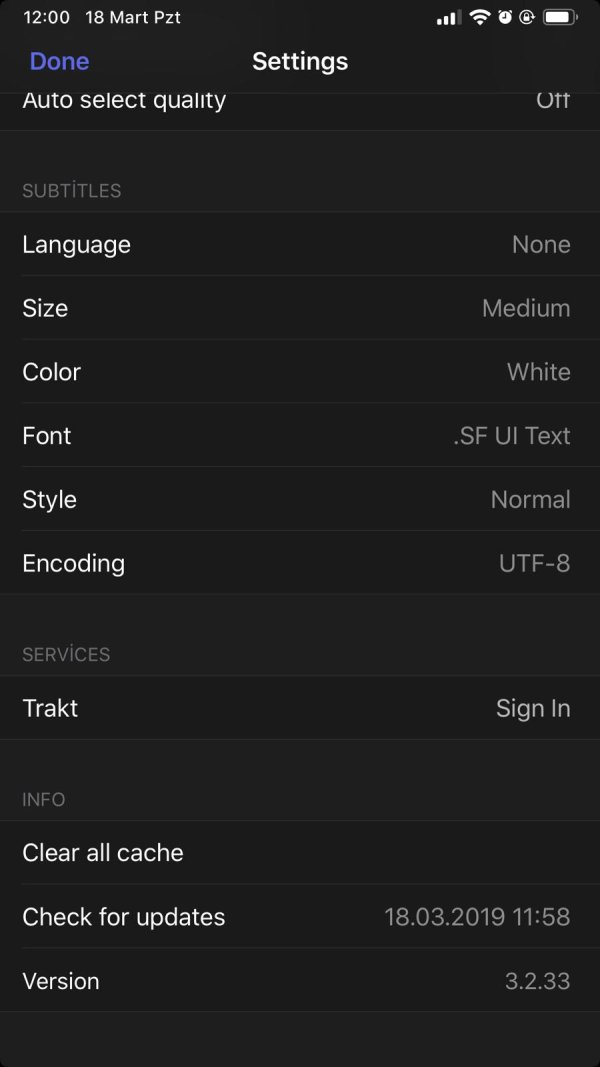The width and height of the screenshot is (600, 1067).
Task: Open the subtitle Language setting
Action: 300,244
